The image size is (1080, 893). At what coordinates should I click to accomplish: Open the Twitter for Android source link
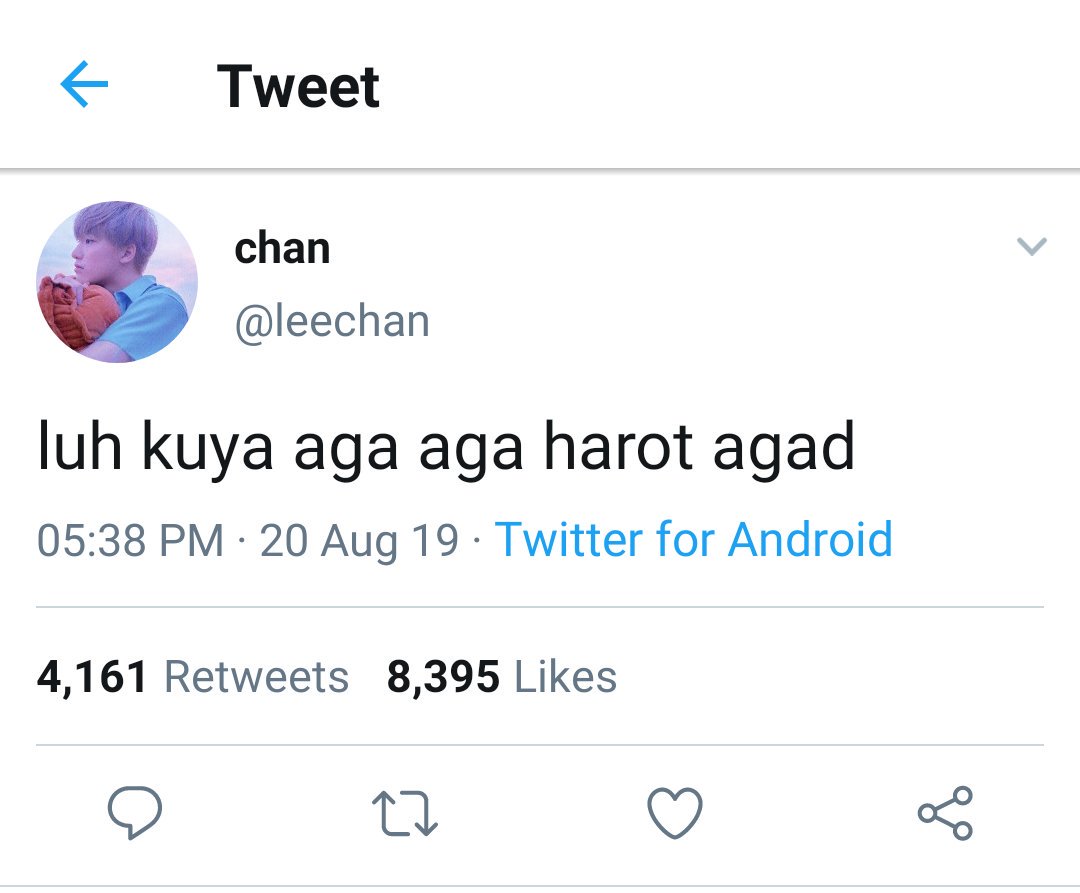[694, 539]
